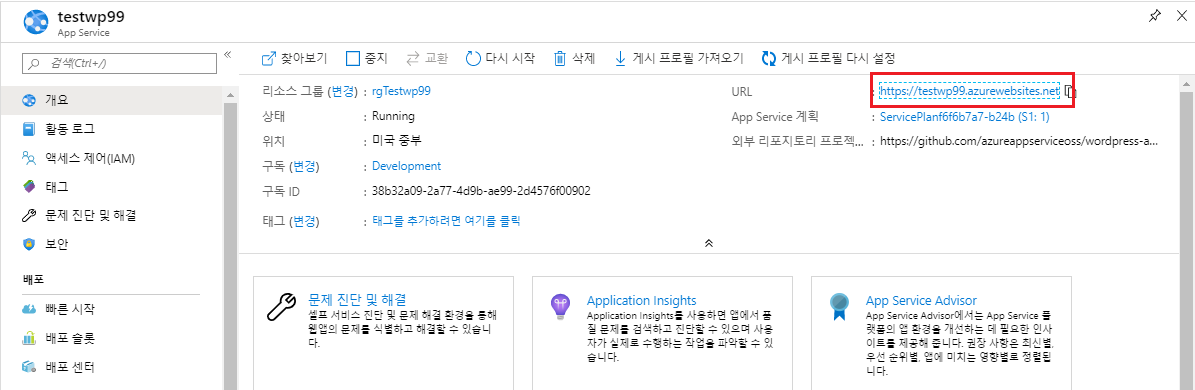The height and width of the screenshot is (390, 1195).
Task: Stop the app with 중지 button
Action: pyautogui.click(x=367, y=58)
